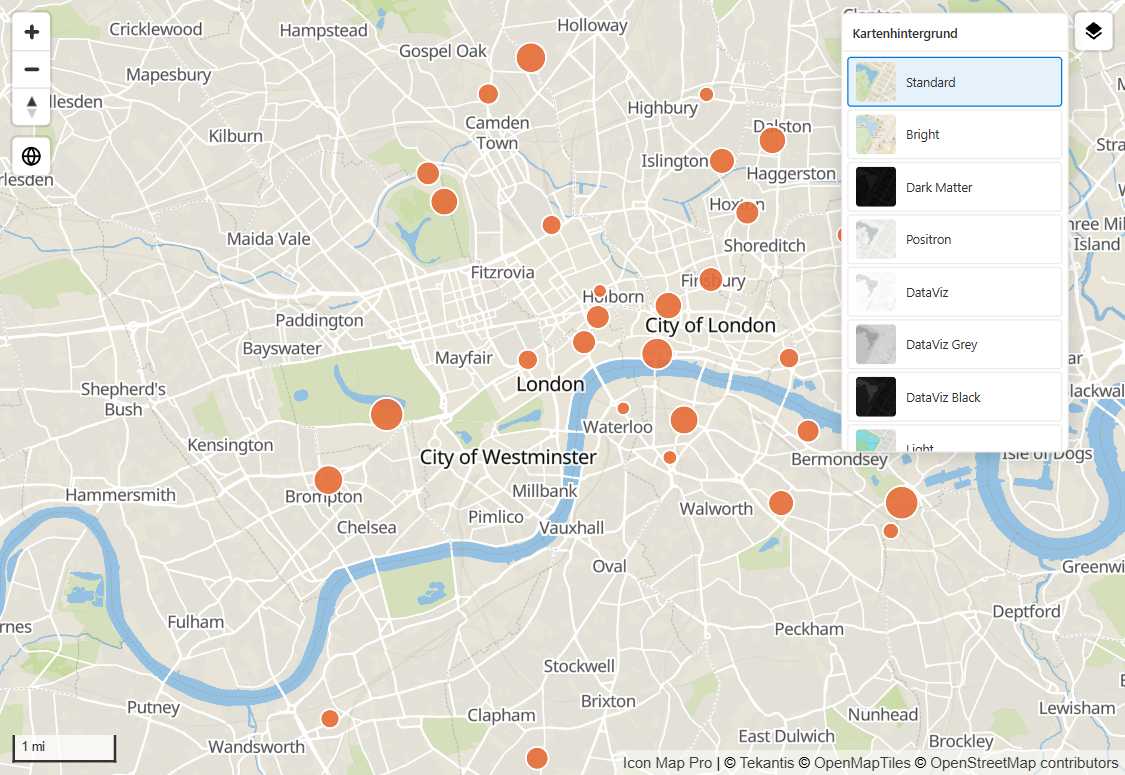Click the Fulham place label
The width and height of the screenshot is (1125, 775).
tap(196, 622)
